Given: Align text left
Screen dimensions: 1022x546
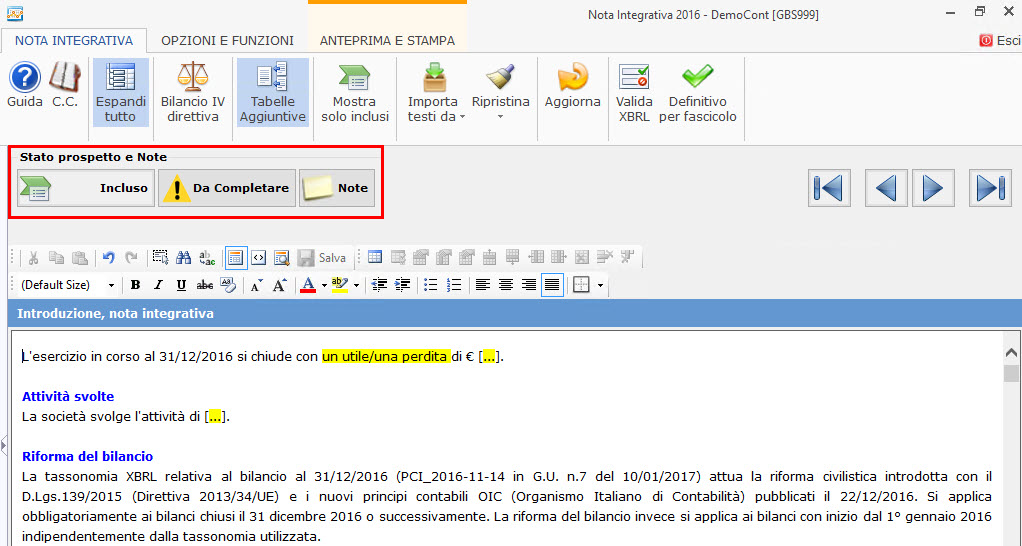Looking at the screenshot, I should click(483, 285).
